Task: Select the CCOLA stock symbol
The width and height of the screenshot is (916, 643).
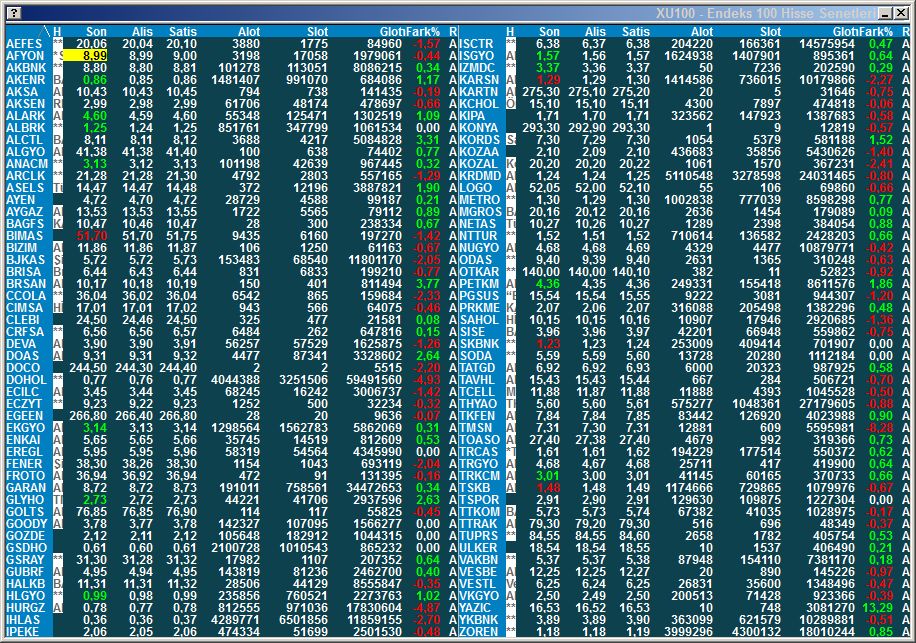Action: click(x=26, y=296)
